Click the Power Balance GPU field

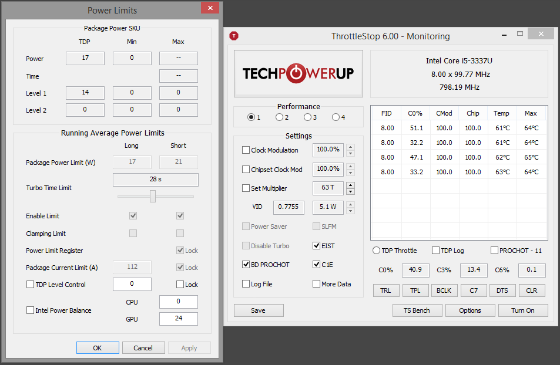pyautogui.click(x=178, y=319)
